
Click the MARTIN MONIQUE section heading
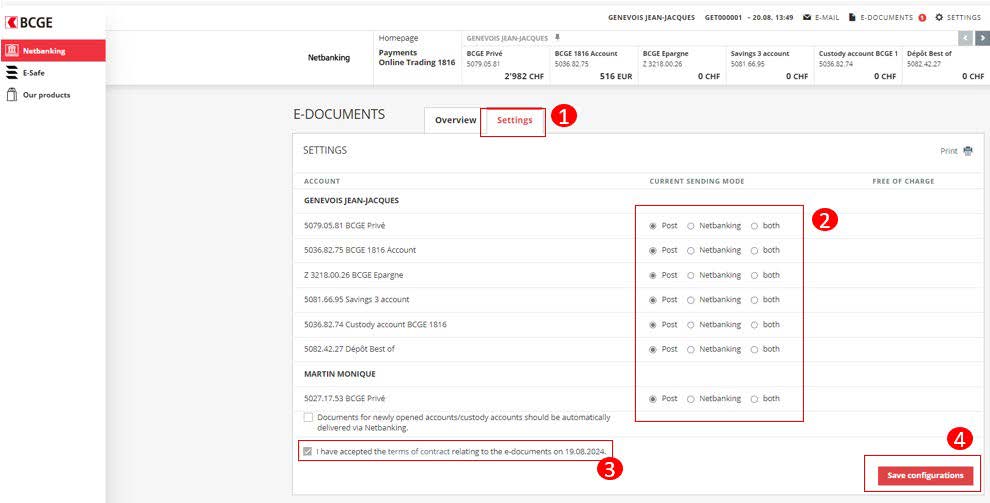pyautogui.click(x=340, y=374)
